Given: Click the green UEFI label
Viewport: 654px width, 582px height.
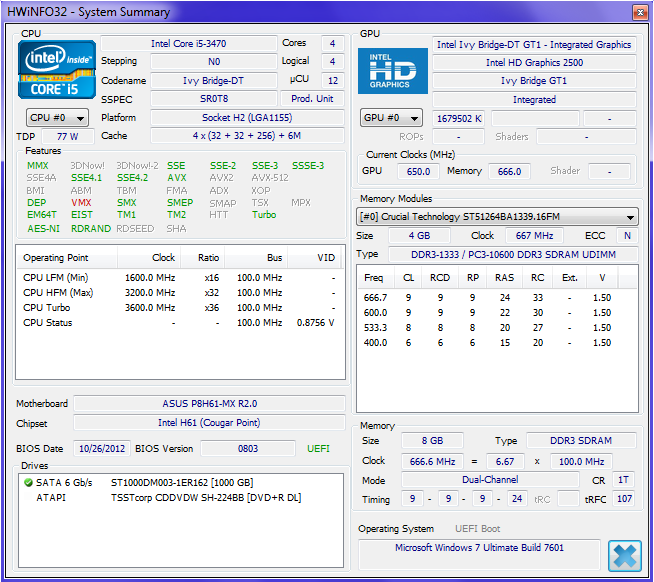Looking at the screenshot, I should (x=318, y=448).
